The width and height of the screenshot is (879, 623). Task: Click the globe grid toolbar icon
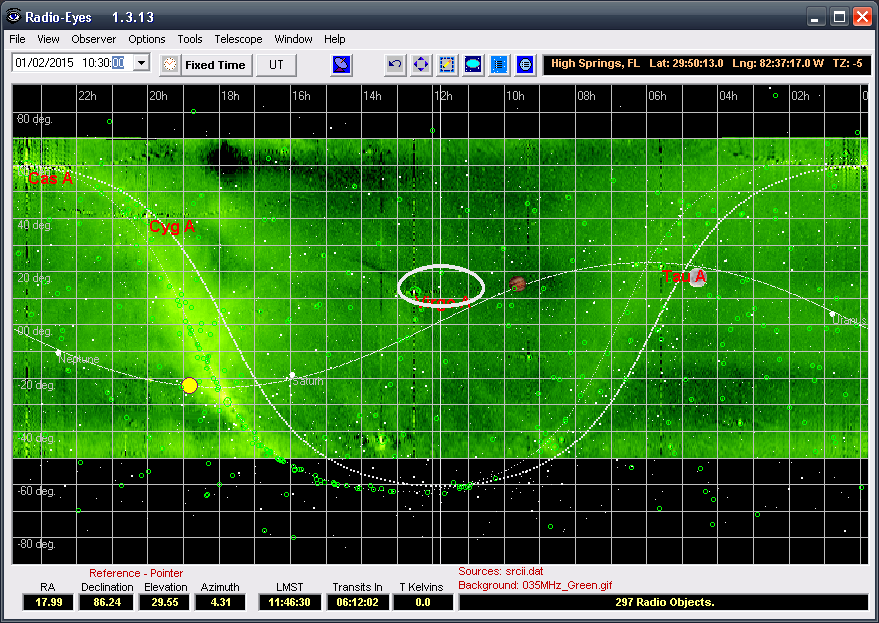tap(525, 64)
